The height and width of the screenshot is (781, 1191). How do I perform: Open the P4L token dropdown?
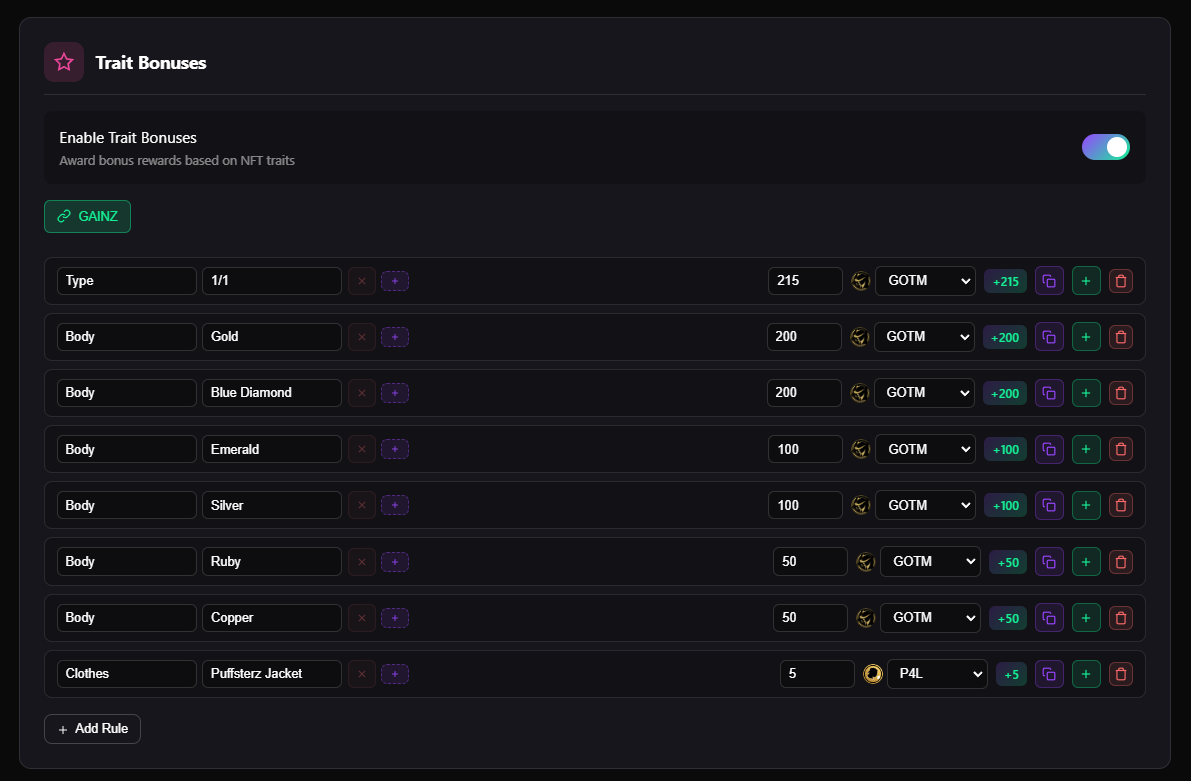pos(936,674)
